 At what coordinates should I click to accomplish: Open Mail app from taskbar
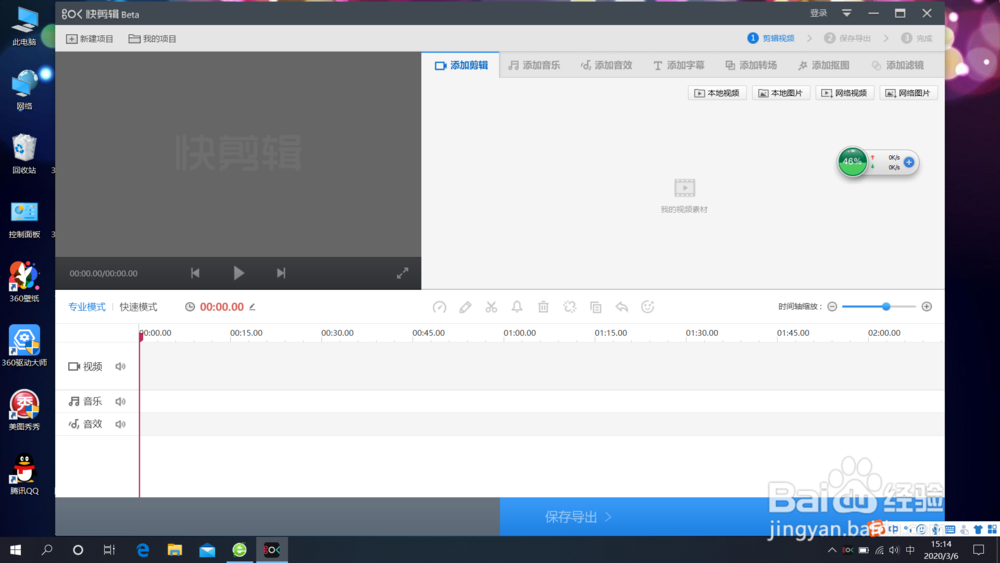click(207, 550)
